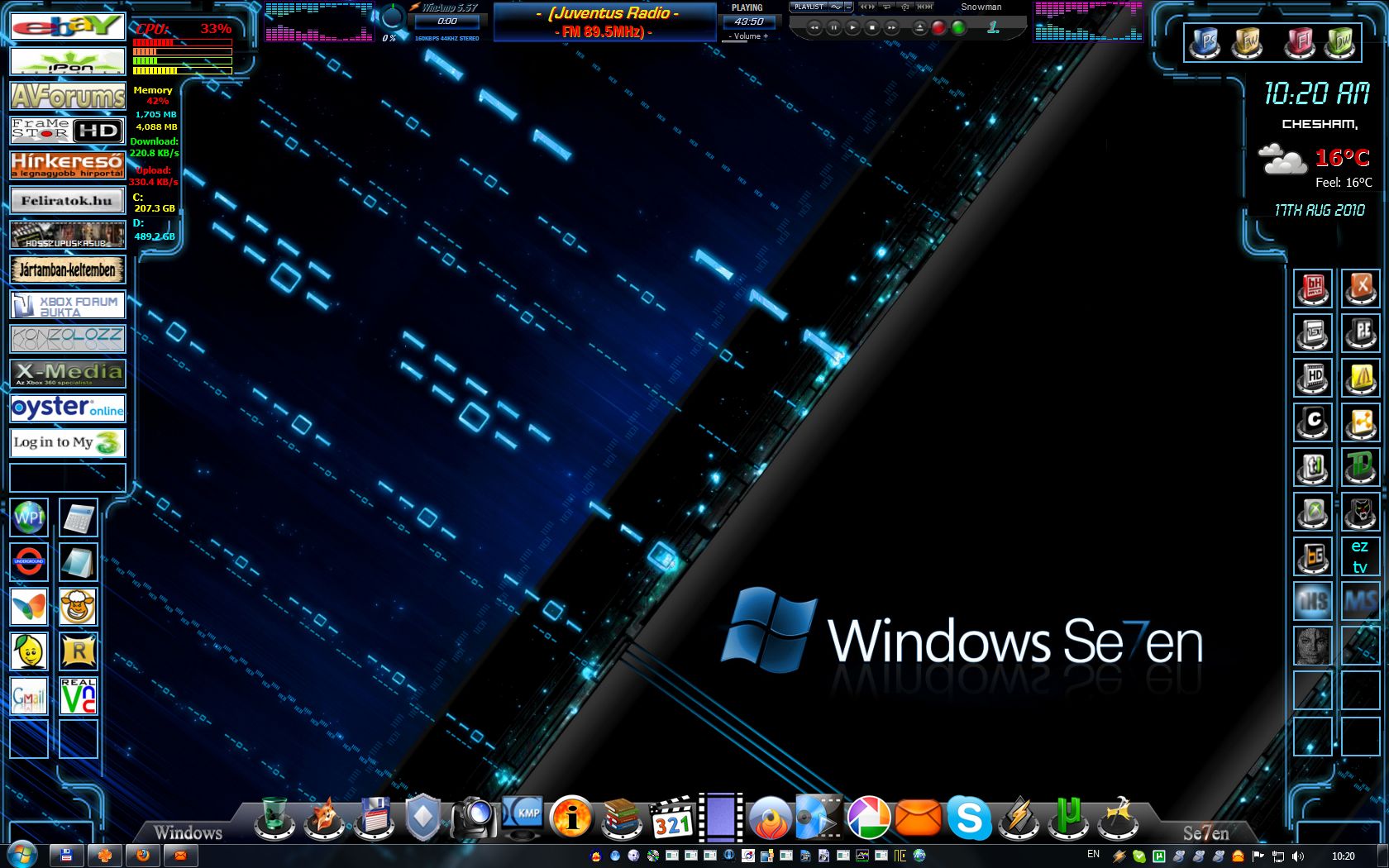Open the eBay shortcut banner

(68, 27)
